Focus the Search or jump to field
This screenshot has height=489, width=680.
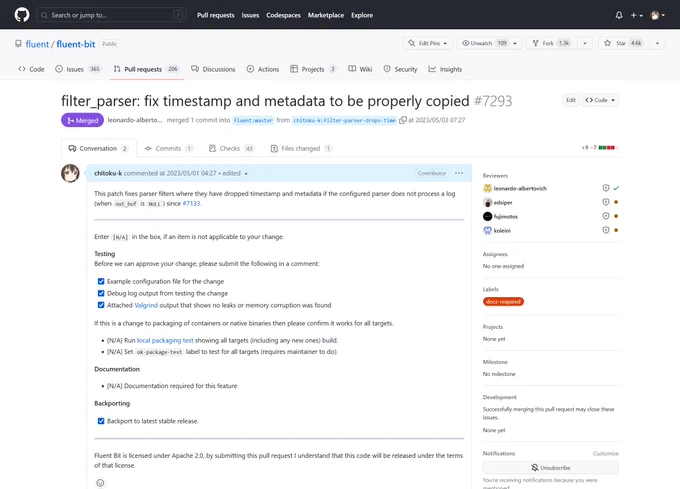111,15
